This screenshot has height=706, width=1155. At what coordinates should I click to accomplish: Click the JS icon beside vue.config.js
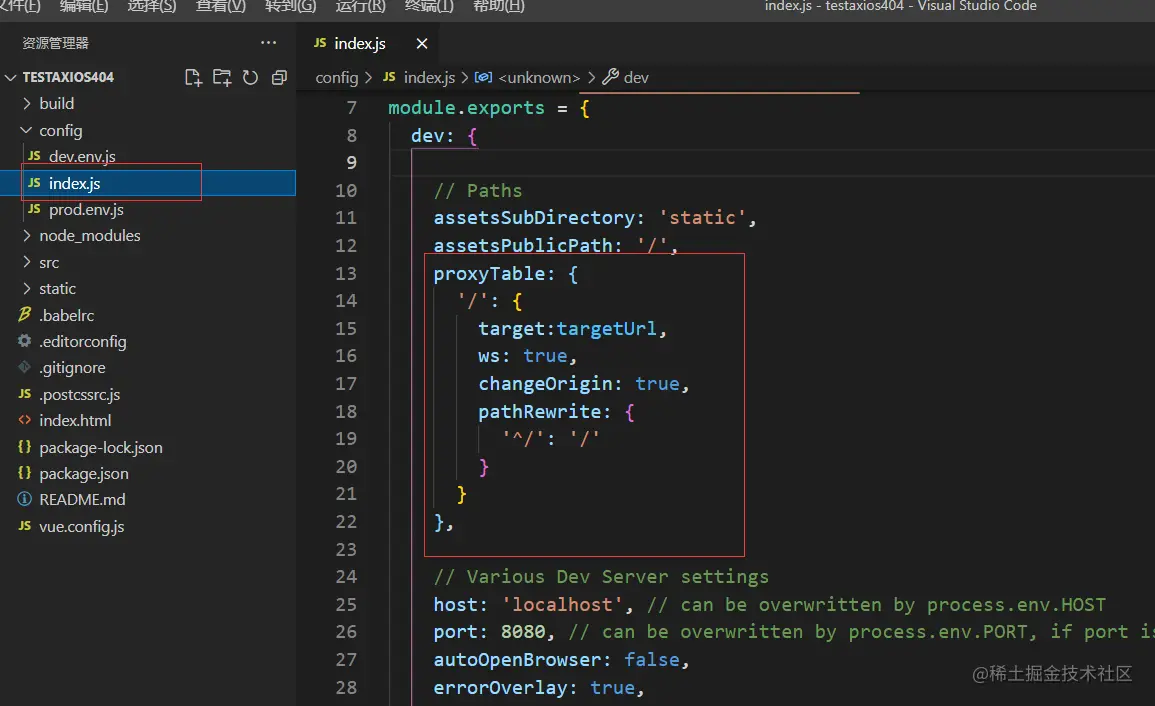(x=24, y=525)
